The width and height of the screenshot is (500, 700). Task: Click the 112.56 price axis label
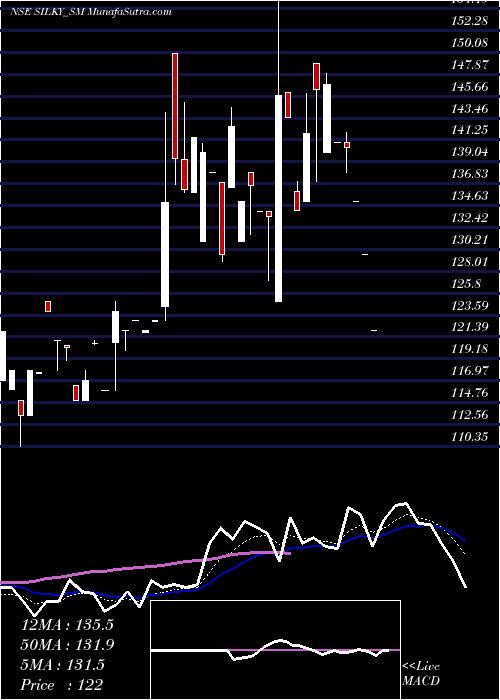coord(471,415)
